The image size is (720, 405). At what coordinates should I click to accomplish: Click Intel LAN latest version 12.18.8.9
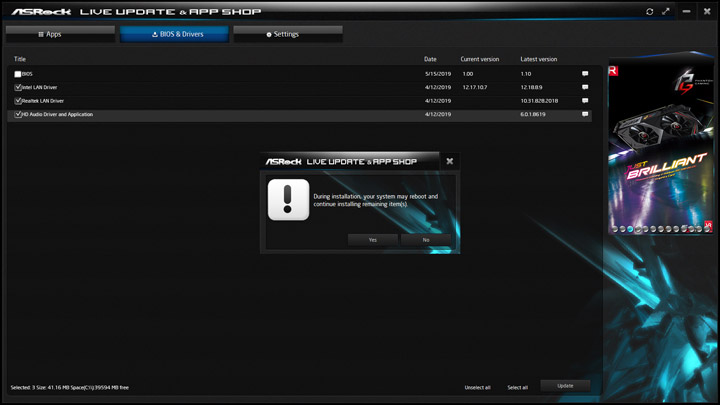531,87
